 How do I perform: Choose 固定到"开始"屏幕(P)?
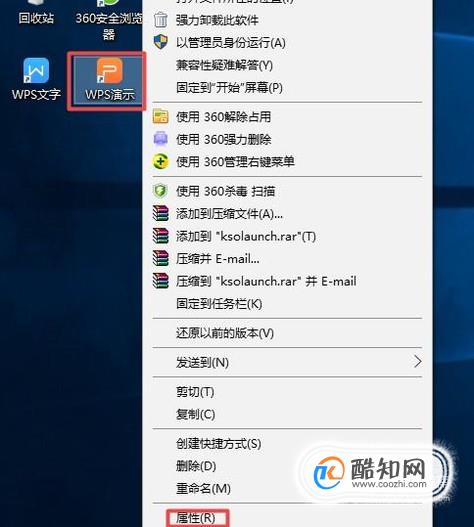click(229, 88)
